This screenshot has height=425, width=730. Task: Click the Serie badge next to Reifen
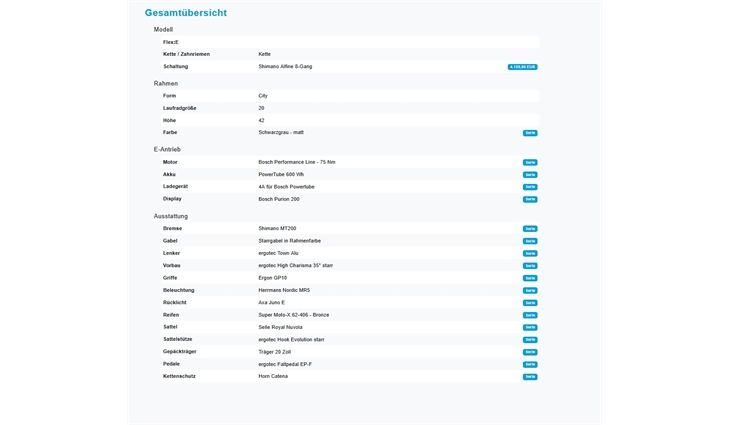[x=530, y=315]
